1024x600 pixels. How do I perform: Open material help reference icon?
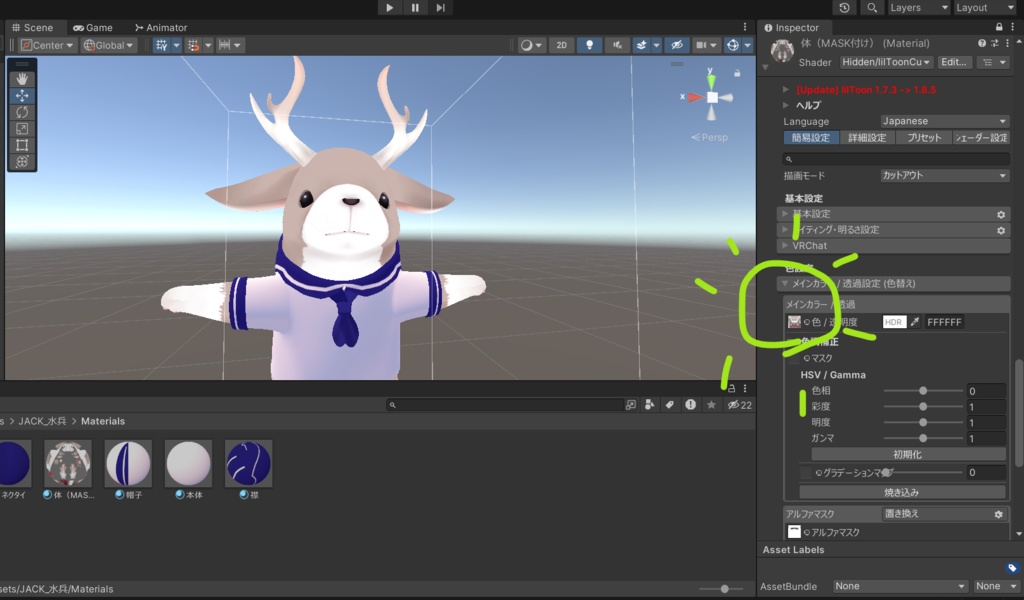point(982,43)
